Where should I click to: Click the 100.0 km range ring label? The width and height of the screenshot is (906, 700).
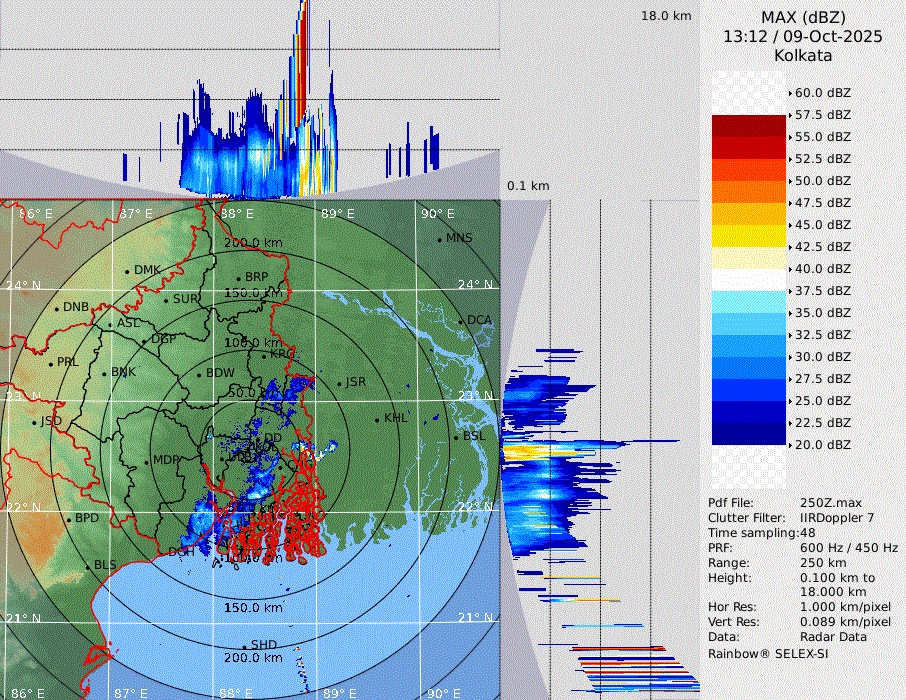252,343
